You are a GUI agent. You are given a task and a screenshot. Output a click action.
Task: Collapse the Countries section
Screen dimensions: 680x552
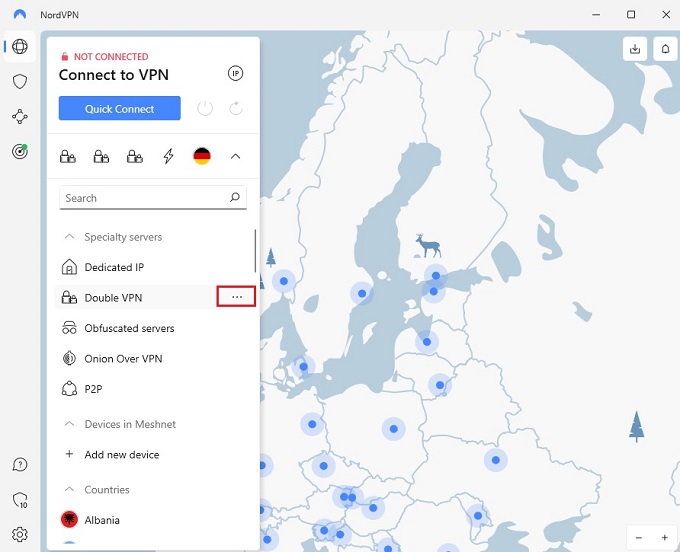point(69,489)
